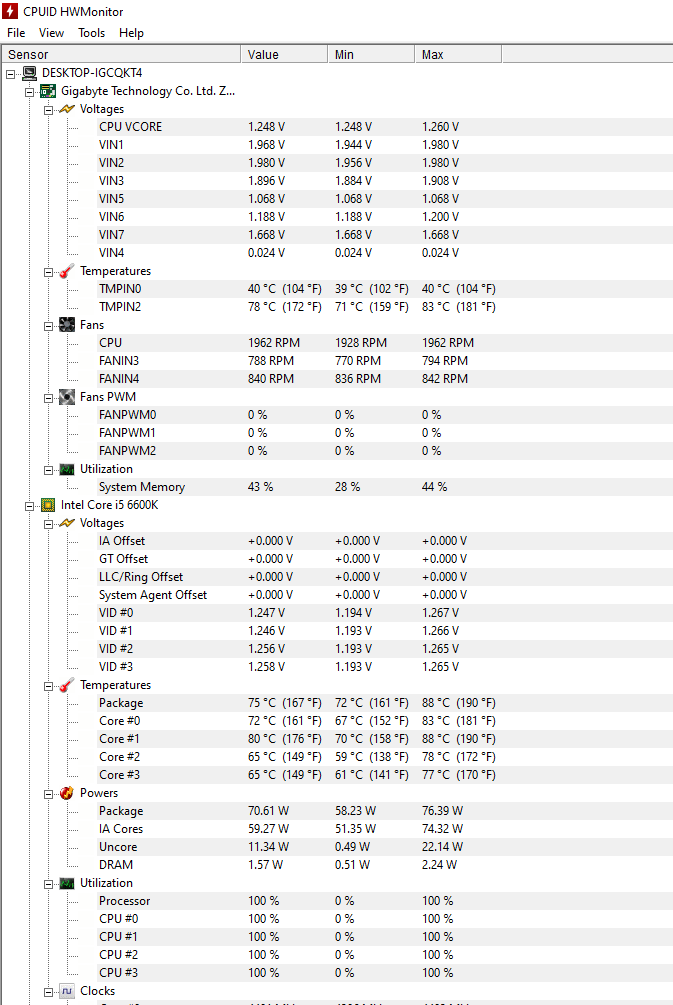Click the DESKTOP-IGCQKT4 computer icon

tap(29, 73)
